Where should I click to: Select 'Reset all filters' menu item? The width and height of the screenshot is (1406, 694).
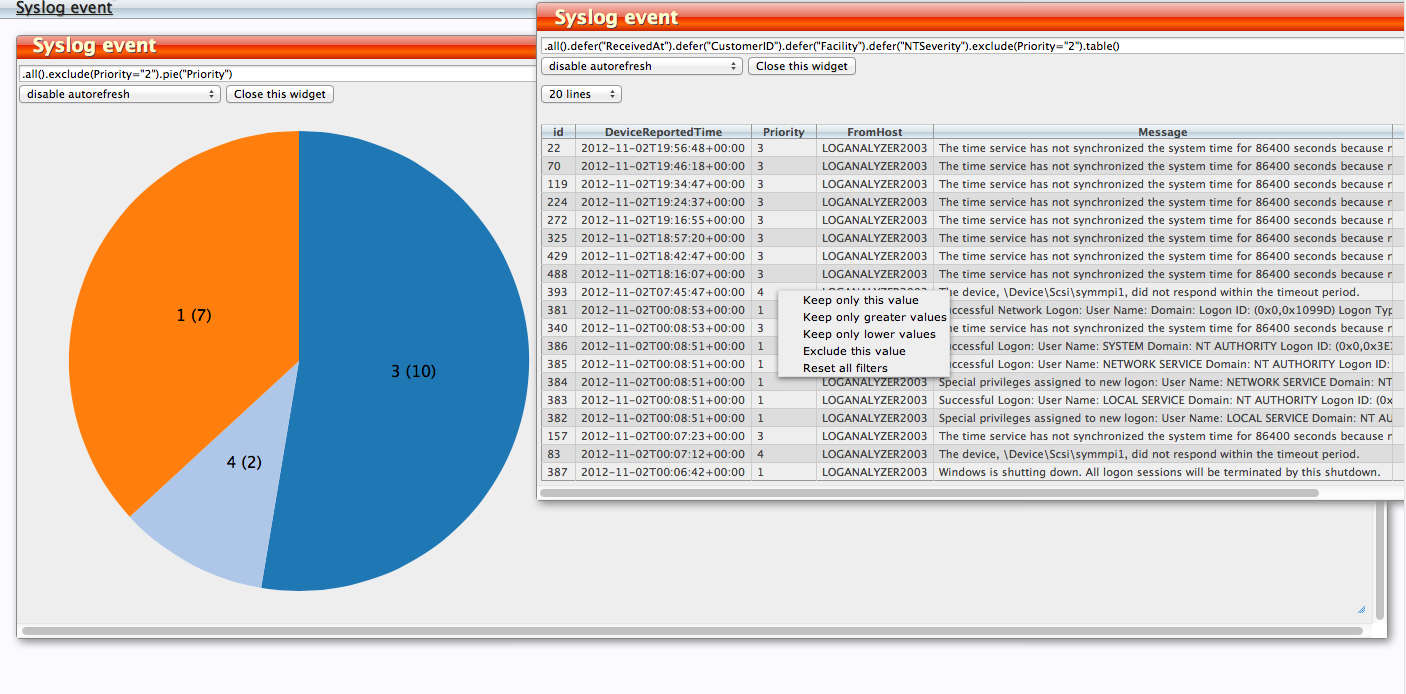pos(845,368)
